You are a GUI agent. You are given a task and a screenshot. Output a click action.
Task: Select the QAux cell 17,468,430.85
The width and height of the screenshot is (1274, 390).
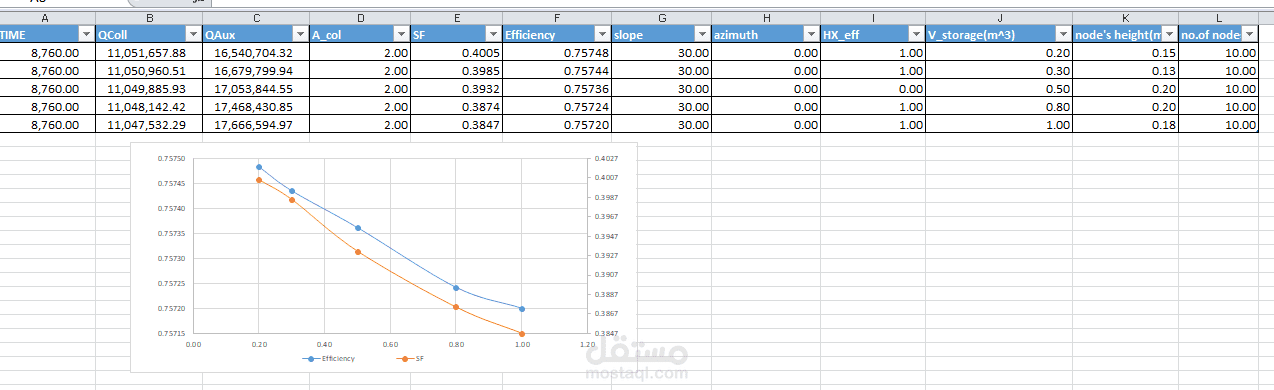point(256,106)
